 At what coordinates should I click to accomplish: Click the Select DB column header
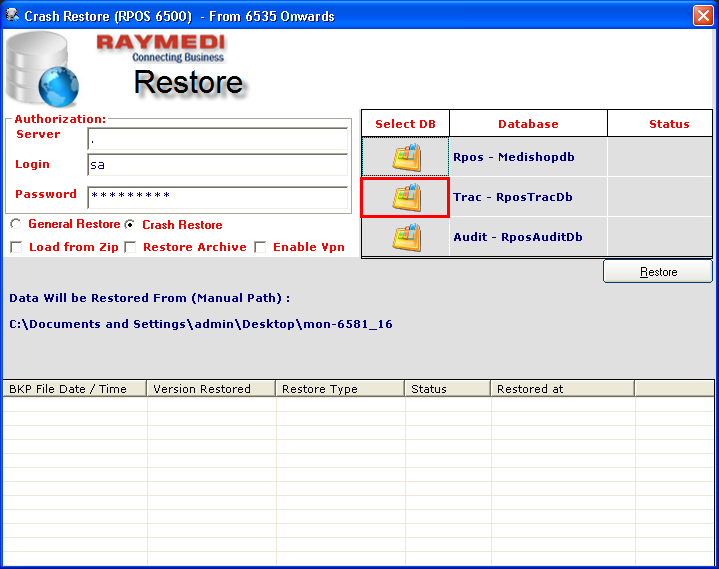[x=405, y=124]
